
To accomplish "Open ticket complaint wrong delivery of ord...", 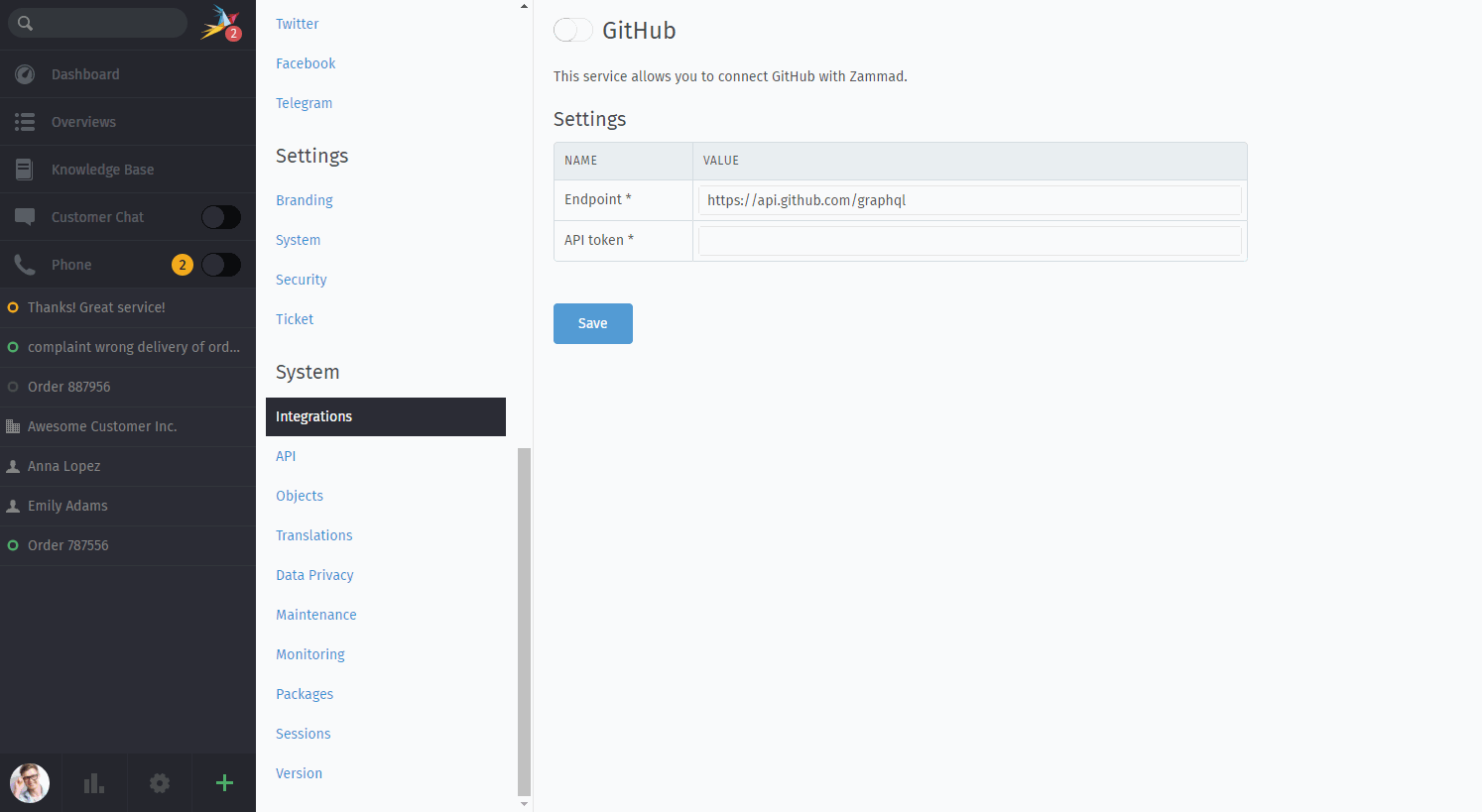I will [x=128, y=347].
